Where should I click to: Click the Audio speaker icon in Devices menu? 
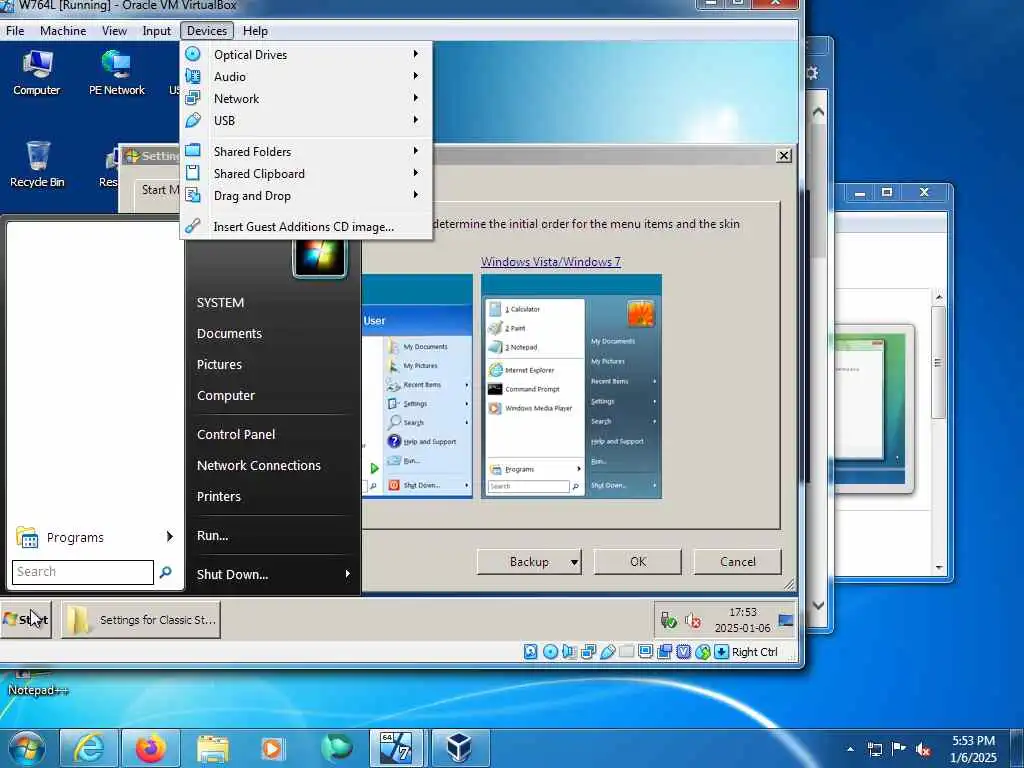193,76
